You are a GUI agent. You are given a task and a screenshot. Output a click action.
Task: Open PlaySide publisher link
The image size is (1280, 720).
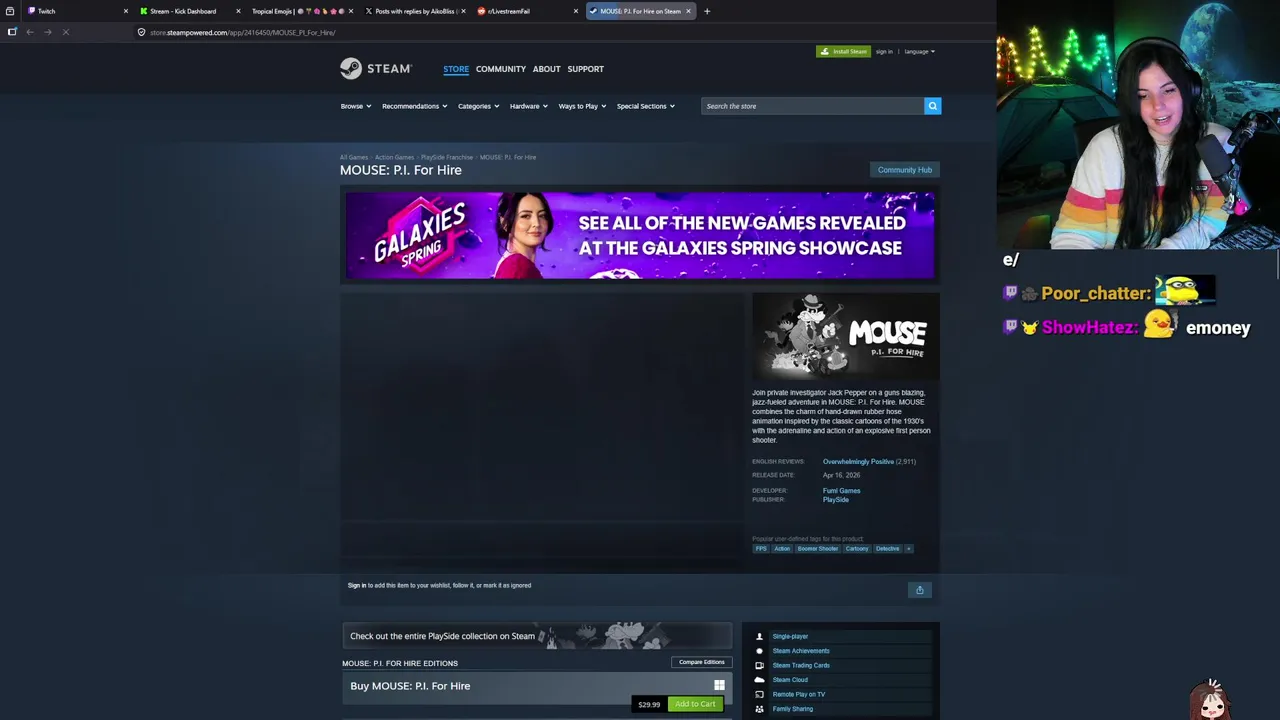click(835, 500)
